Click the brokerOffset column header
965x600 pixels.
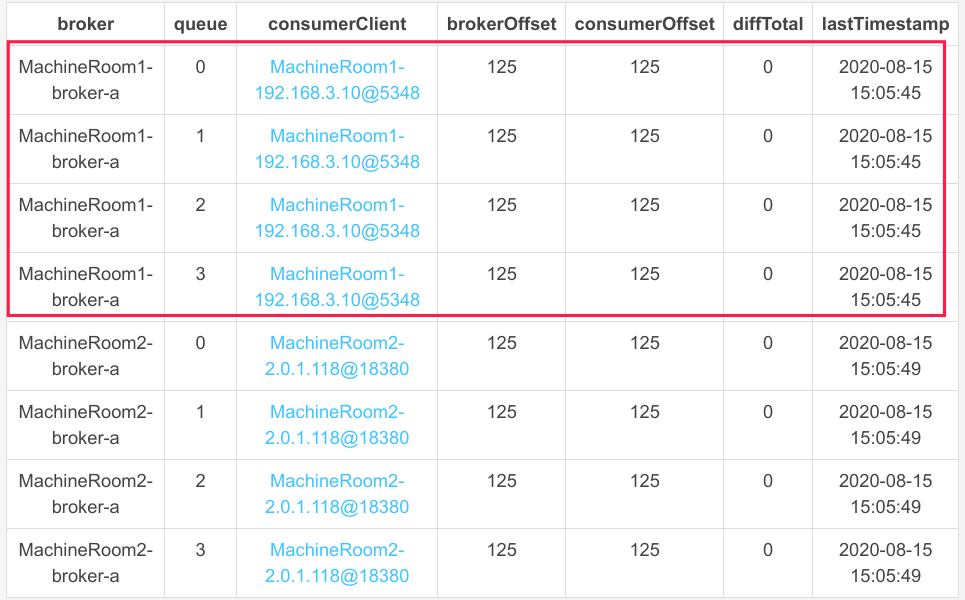(x=501, y=23)
